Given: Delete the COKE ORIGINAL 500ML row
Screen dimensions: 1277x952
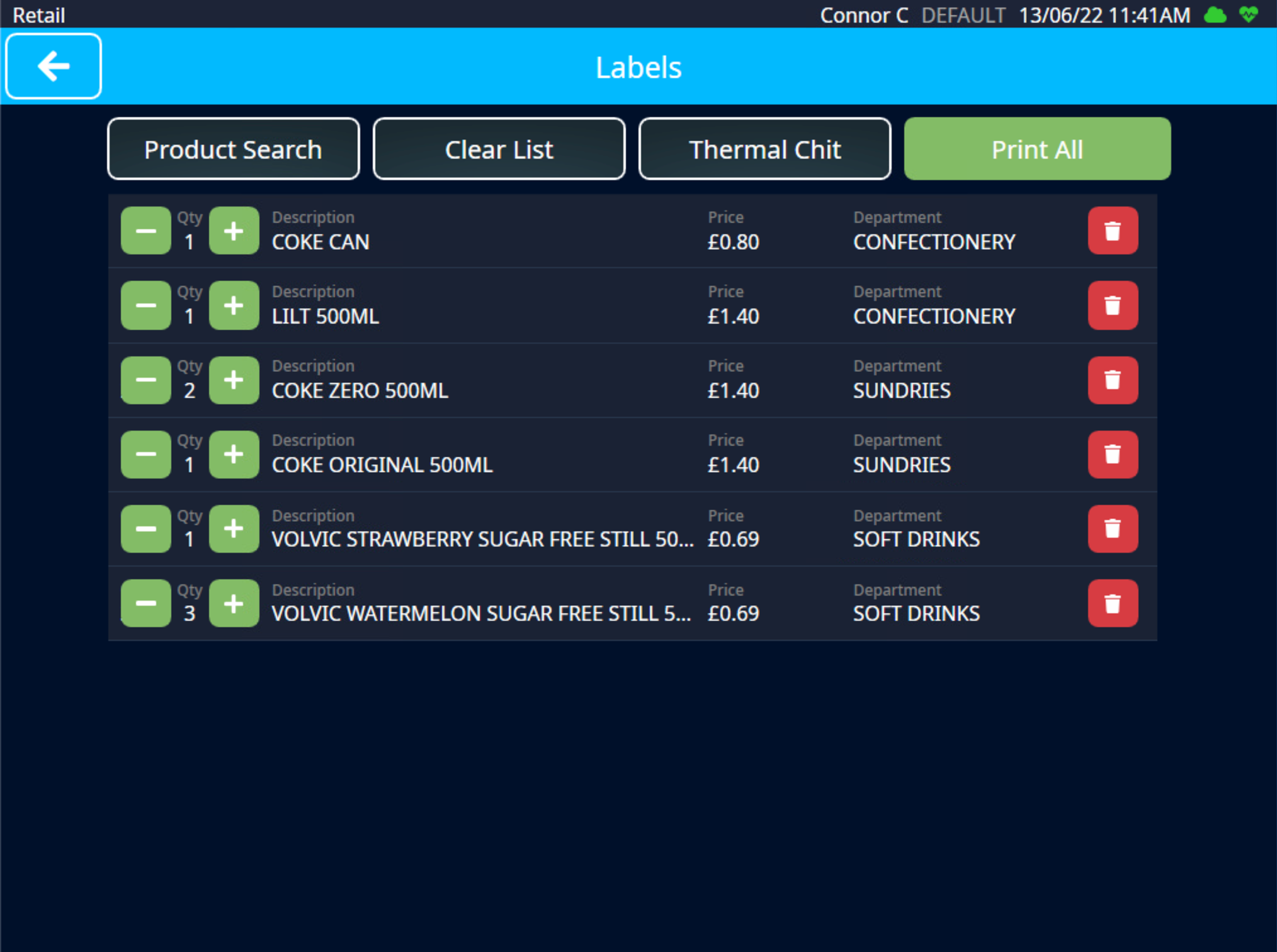Looking at the screenshot, I should point(1113,454).
